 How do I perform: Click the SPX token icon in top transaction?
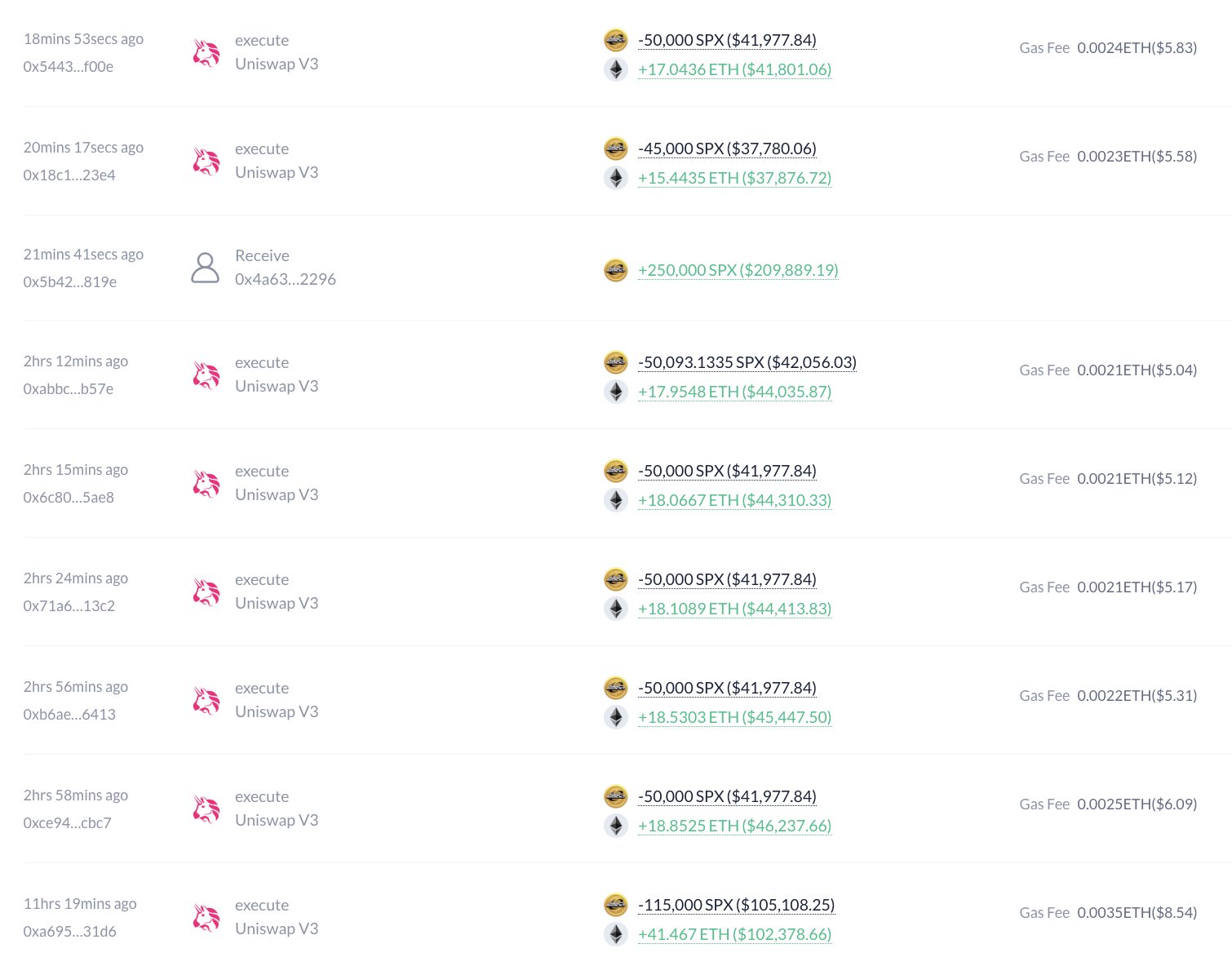click(x=615, y=39)
